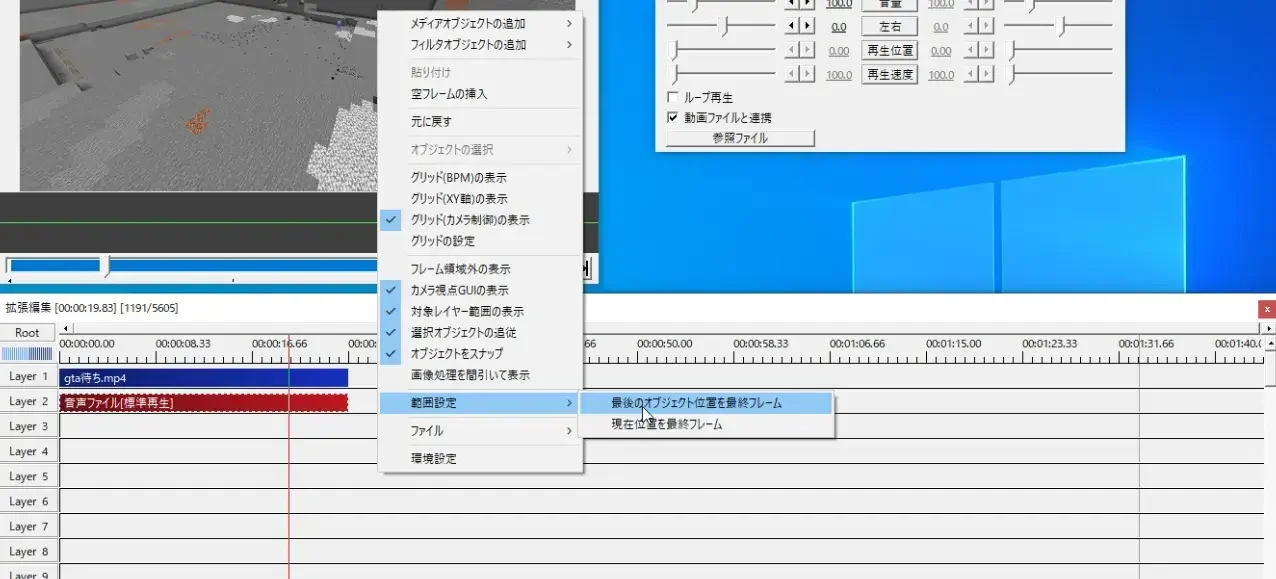Enable the ループ再生 checkbox
Screen dimensions: 1276x579
click(x=674, y=97)
